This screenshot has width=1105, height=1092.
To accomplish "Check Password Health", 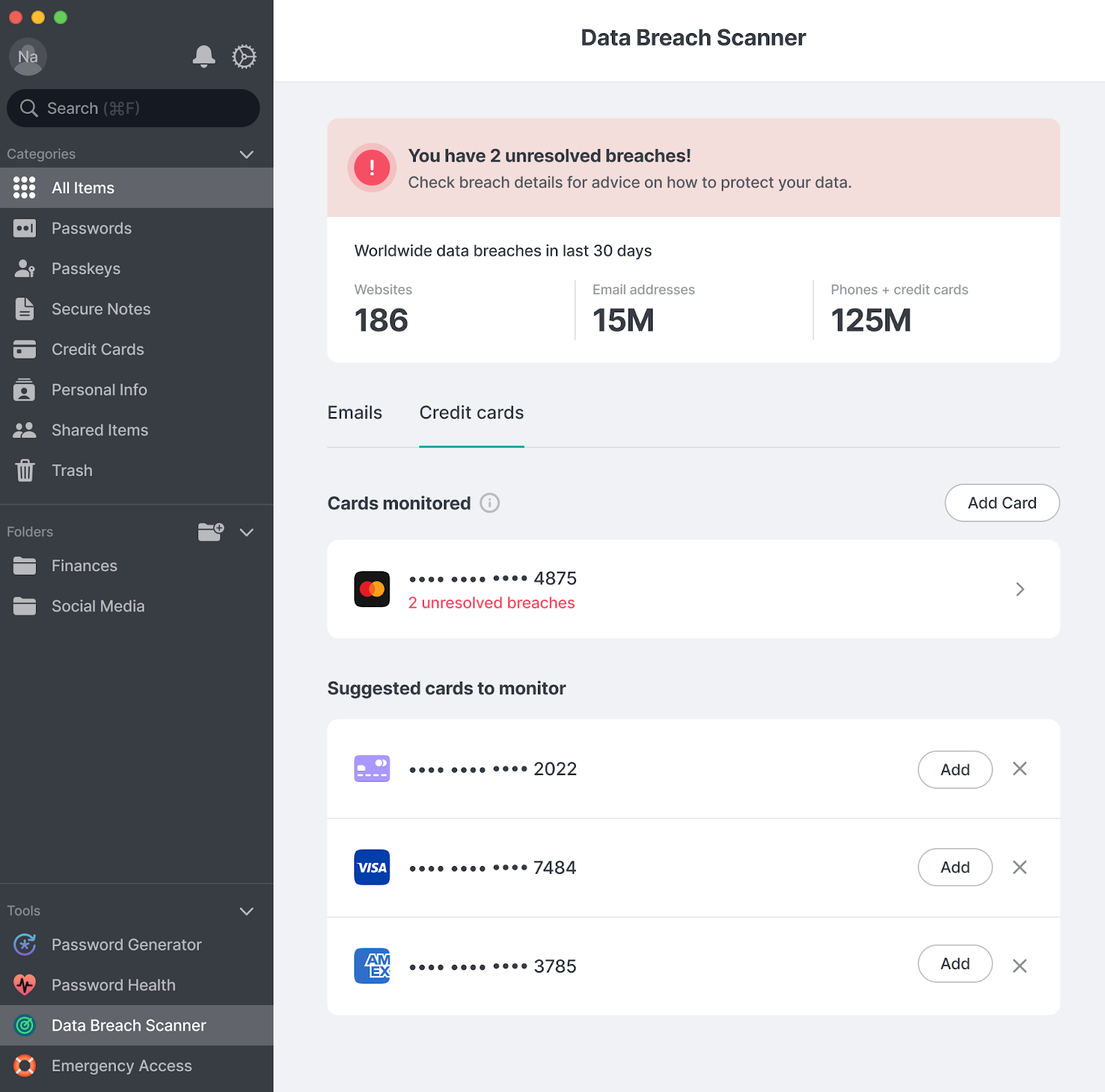I will click(x=113, y=985).
